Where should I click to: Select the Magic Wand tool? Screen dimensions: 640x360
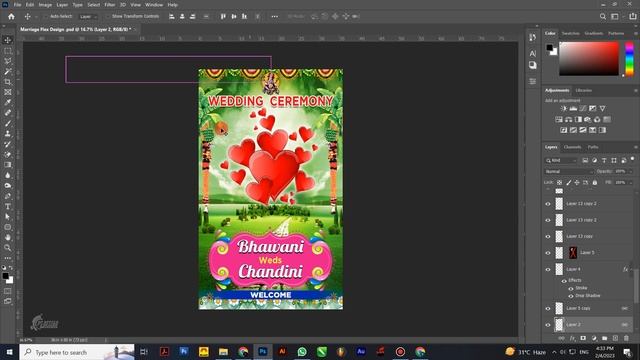click(x=8, y=71)
